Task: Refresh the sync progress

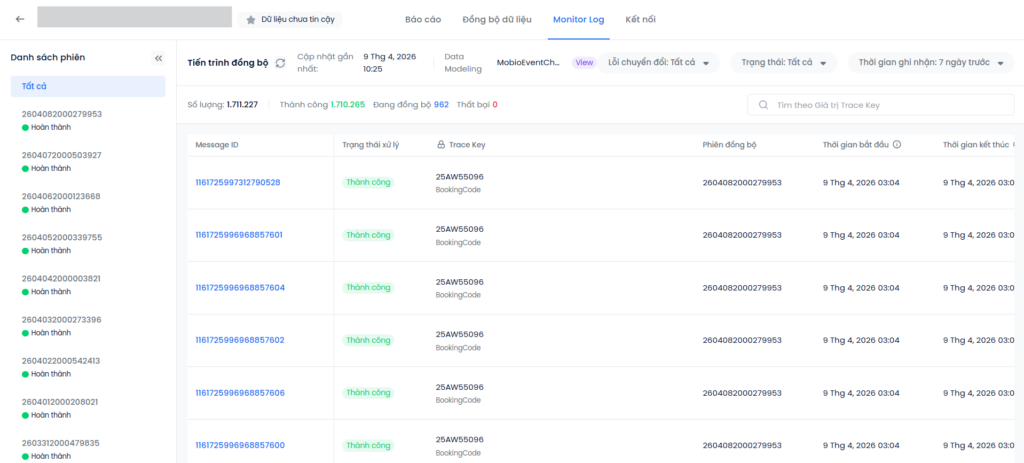Action: [x=281, y=63]
